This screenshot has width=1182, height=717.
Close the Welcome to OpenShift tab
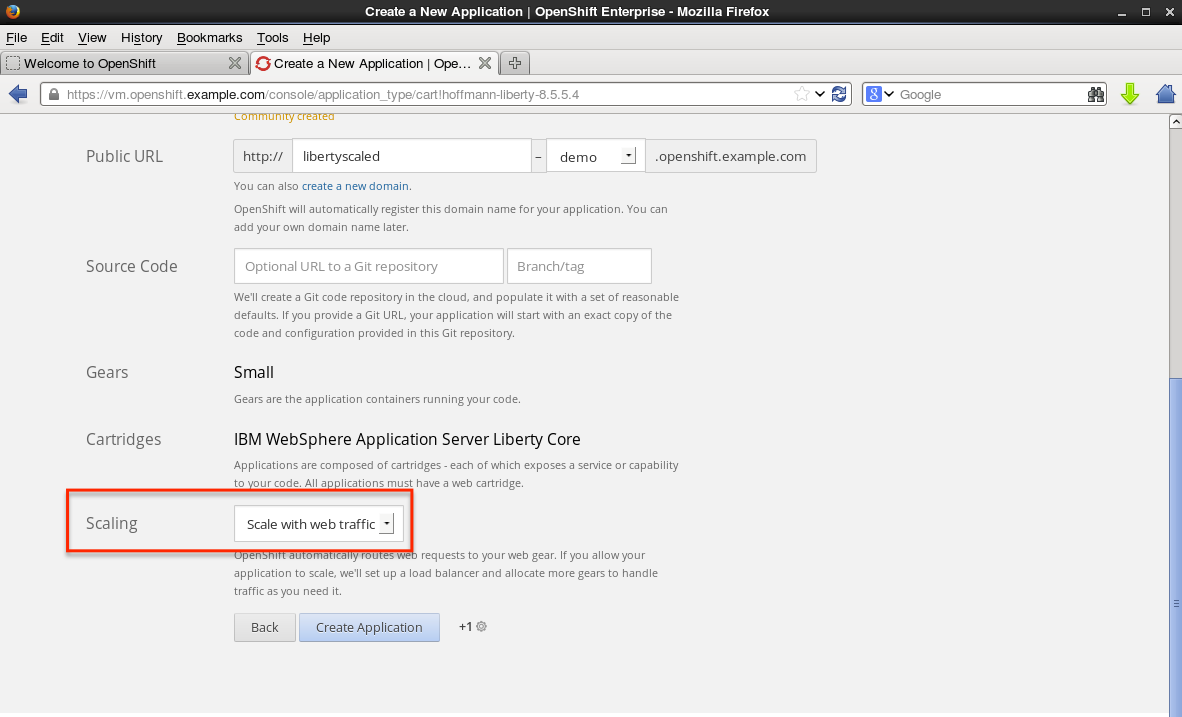235,63
